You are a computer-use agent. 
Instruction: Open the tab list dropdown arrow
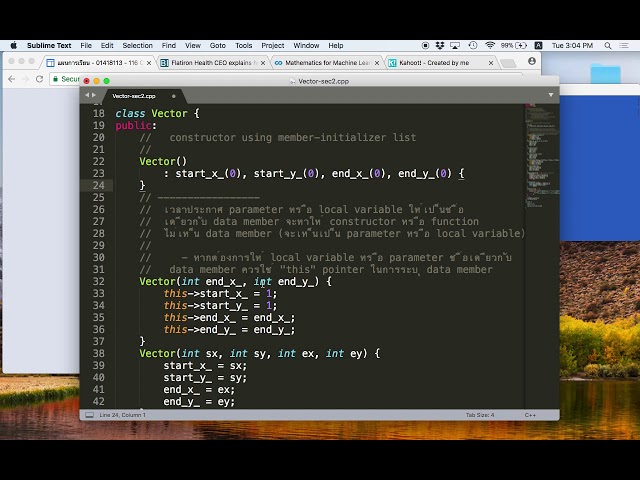pyautogui.click(x=551, y=95)
